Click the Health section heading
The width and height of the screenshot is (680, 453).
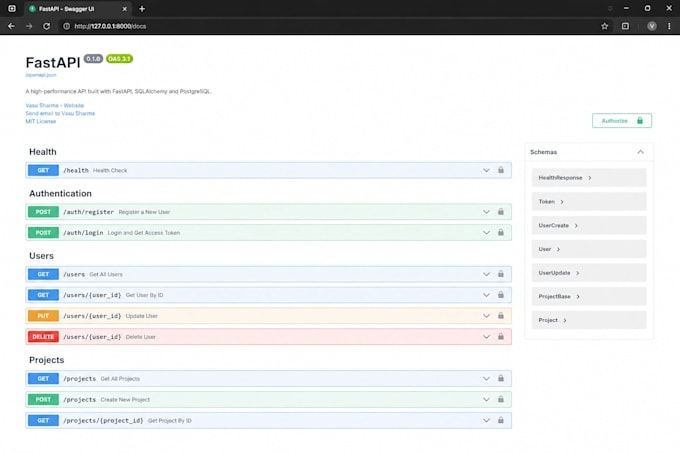[42, 152]
